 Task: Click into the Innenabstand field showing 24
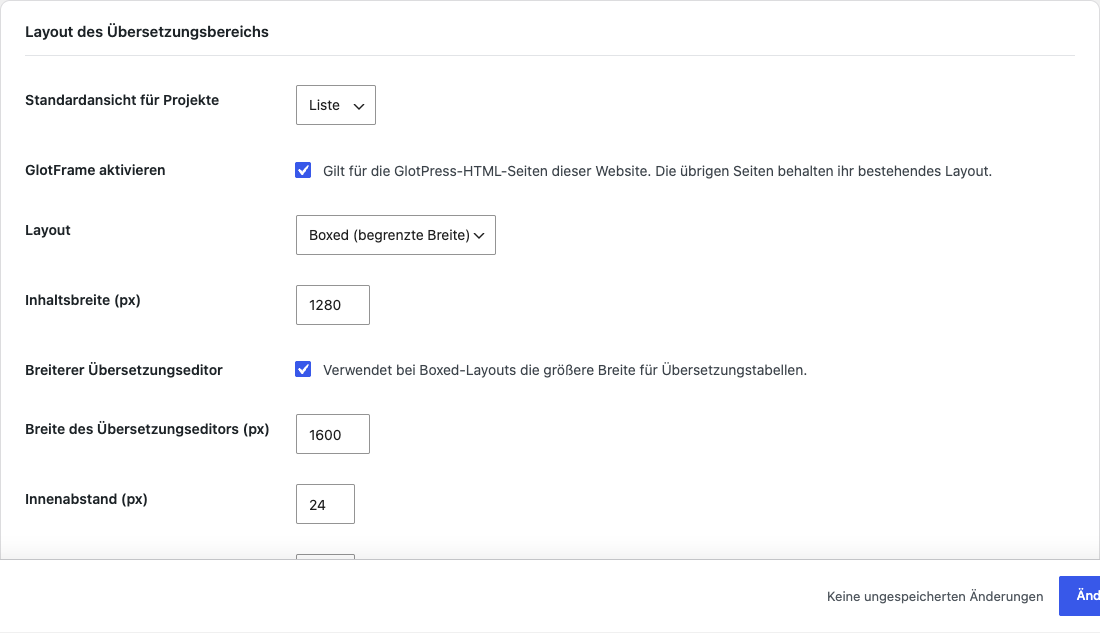(x=326, y=505)
